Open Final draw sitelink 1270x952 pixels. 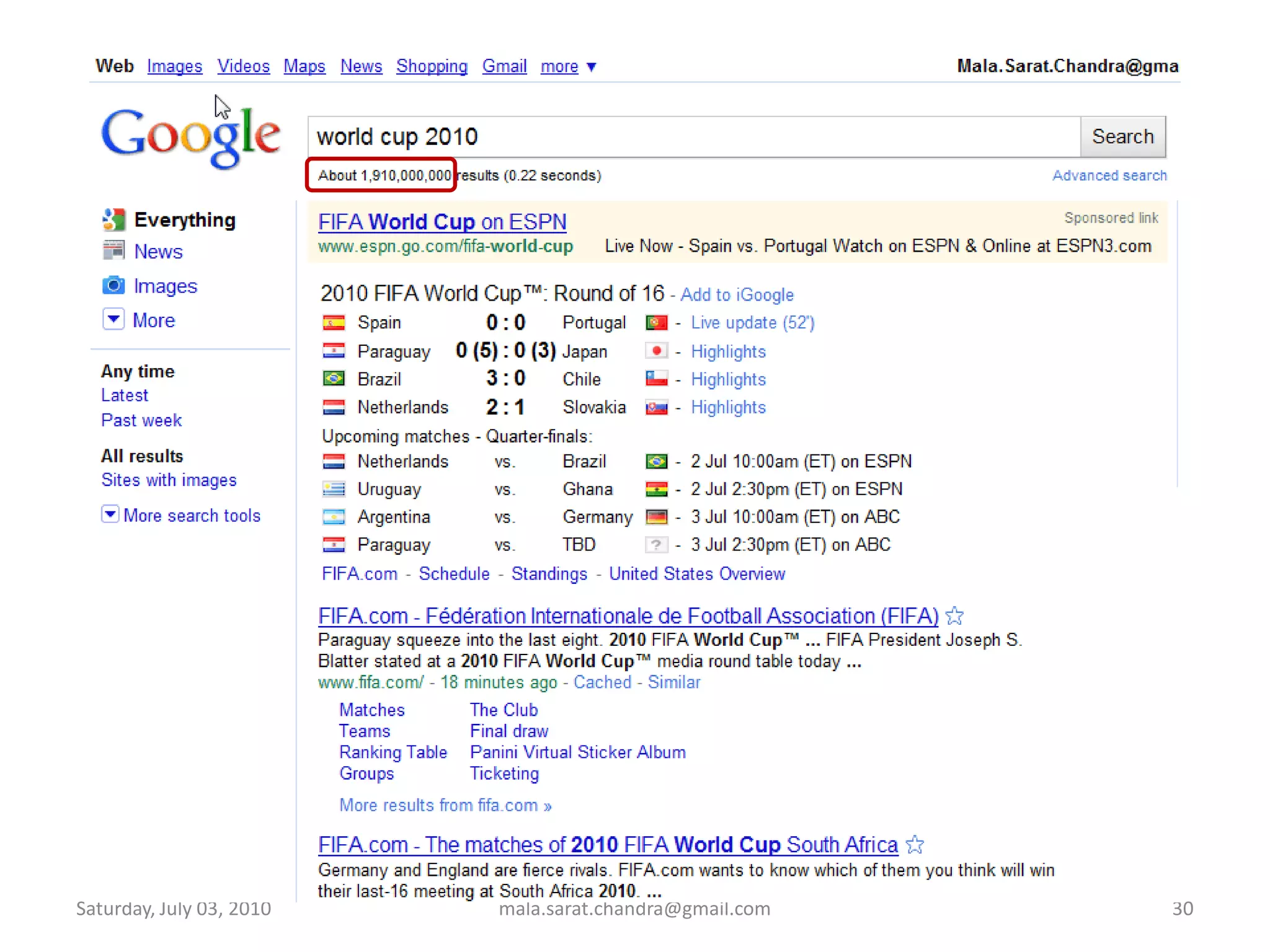509,731
